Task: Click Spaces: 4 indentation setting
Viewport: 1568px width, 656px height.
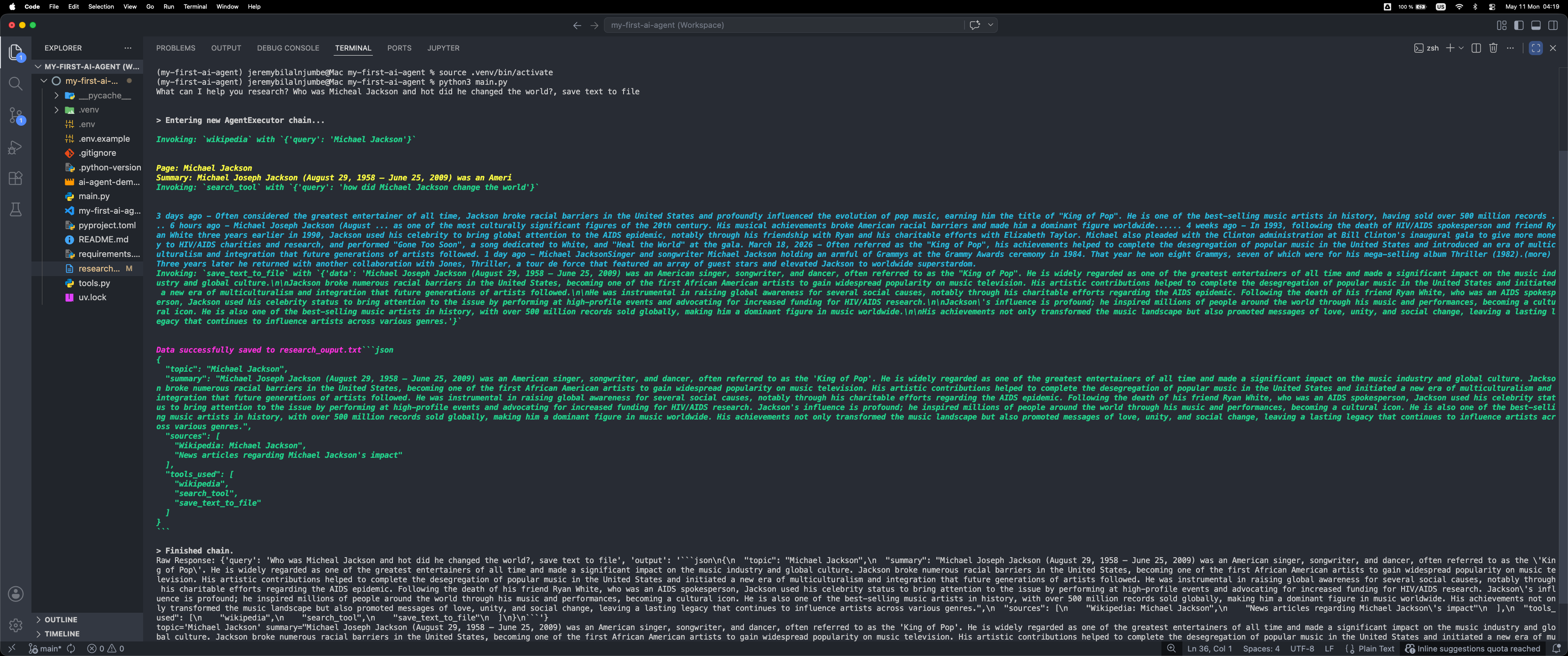Action: click(1261, 649)
